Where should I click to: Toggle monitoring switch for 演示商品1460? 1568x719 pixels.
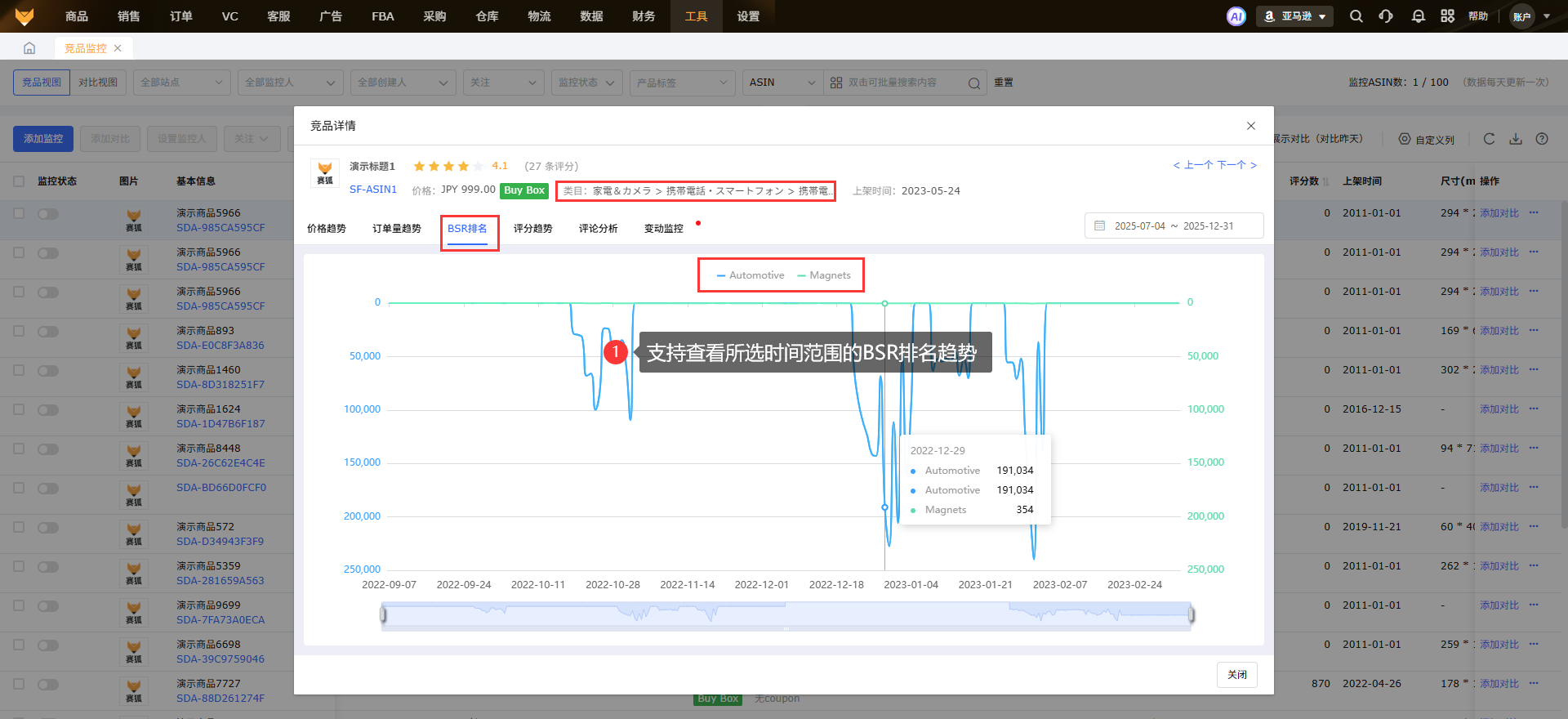click(x=48, y=371)
